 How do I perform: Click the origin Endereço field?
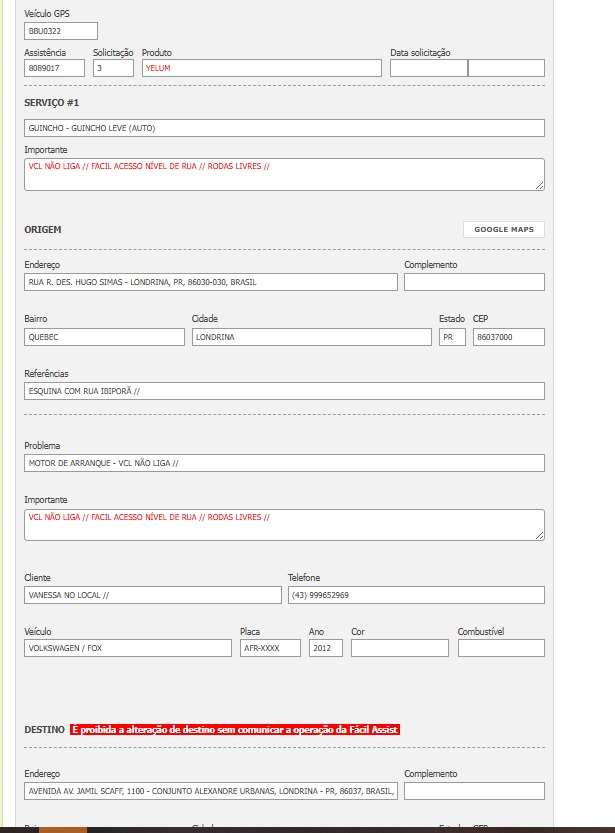[x=210, y=282]
